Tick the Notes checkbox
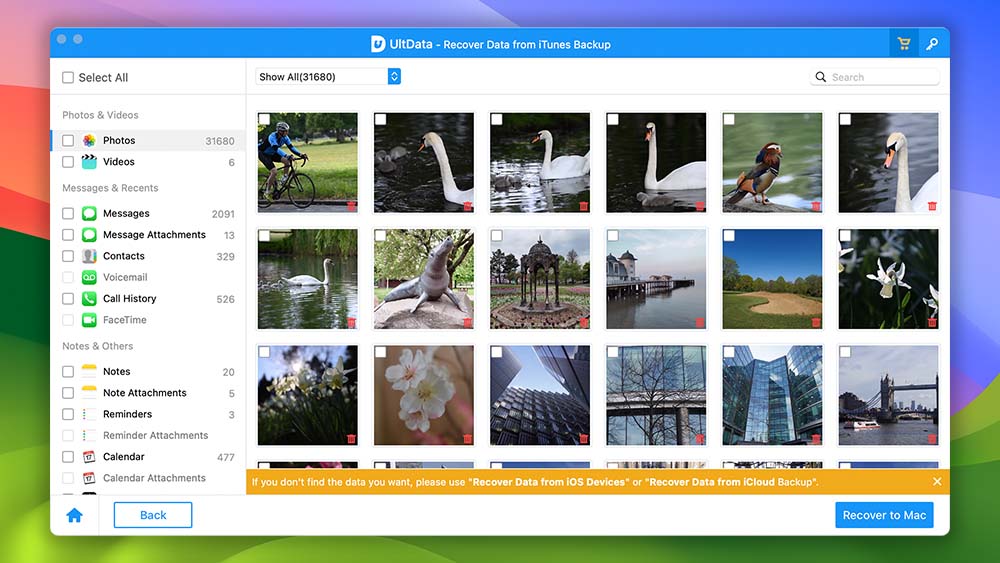The height and width of the screenshot is (563, 1000). (x=68, y=371)
